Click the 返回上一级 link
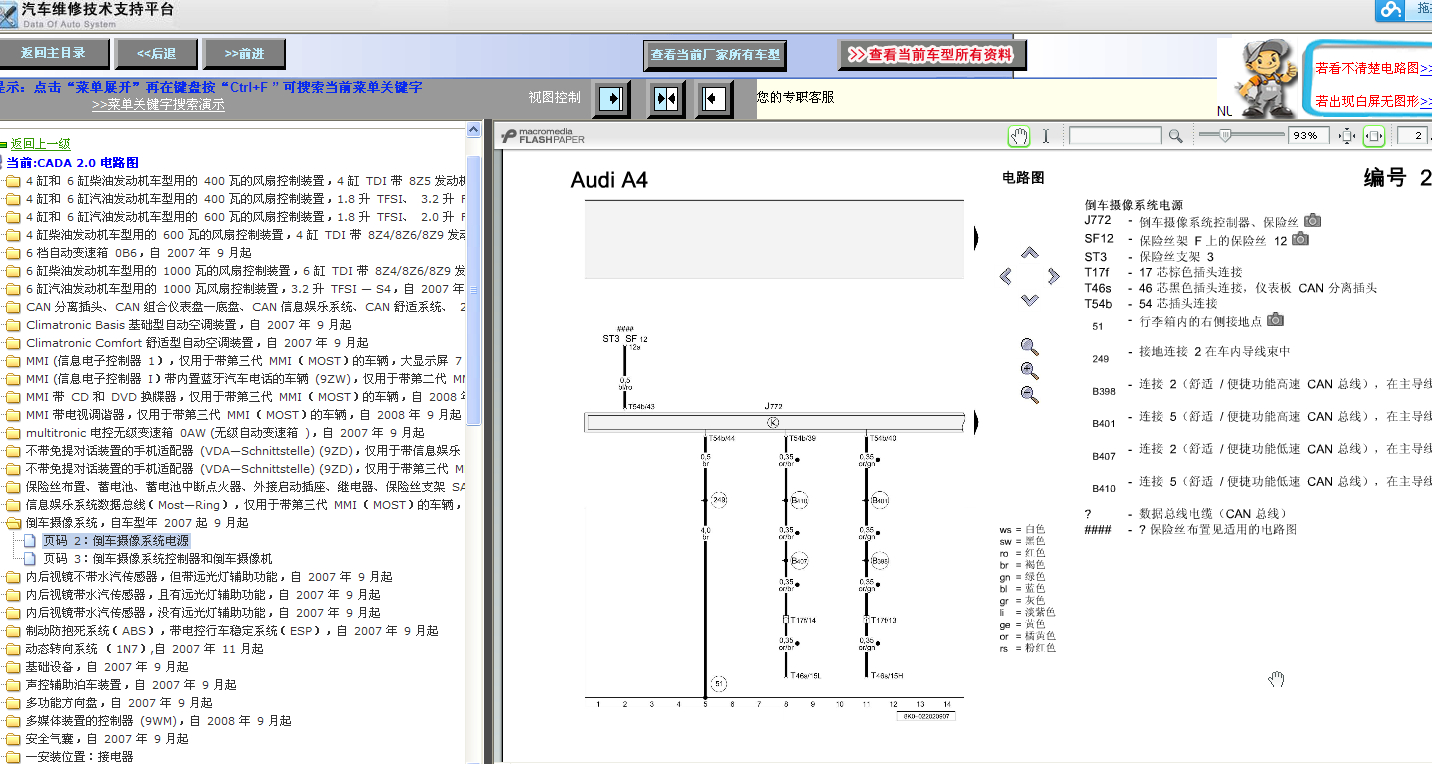Image resolution: width=1432 pixels, height=764 pixels. click(41, 144)
